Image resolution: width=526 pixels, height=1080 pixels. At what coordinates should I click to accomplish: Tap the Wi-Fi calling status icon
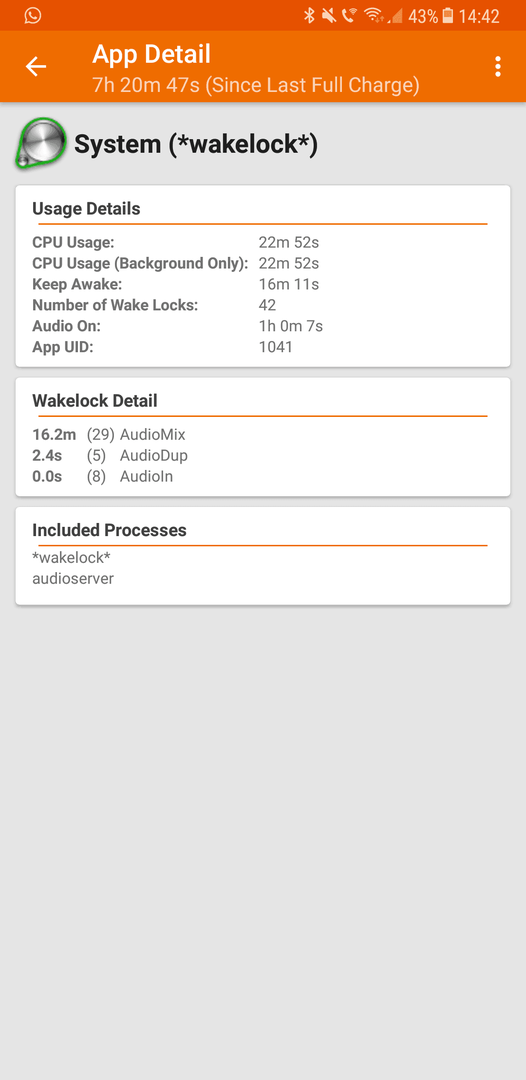tap(350, 16)
